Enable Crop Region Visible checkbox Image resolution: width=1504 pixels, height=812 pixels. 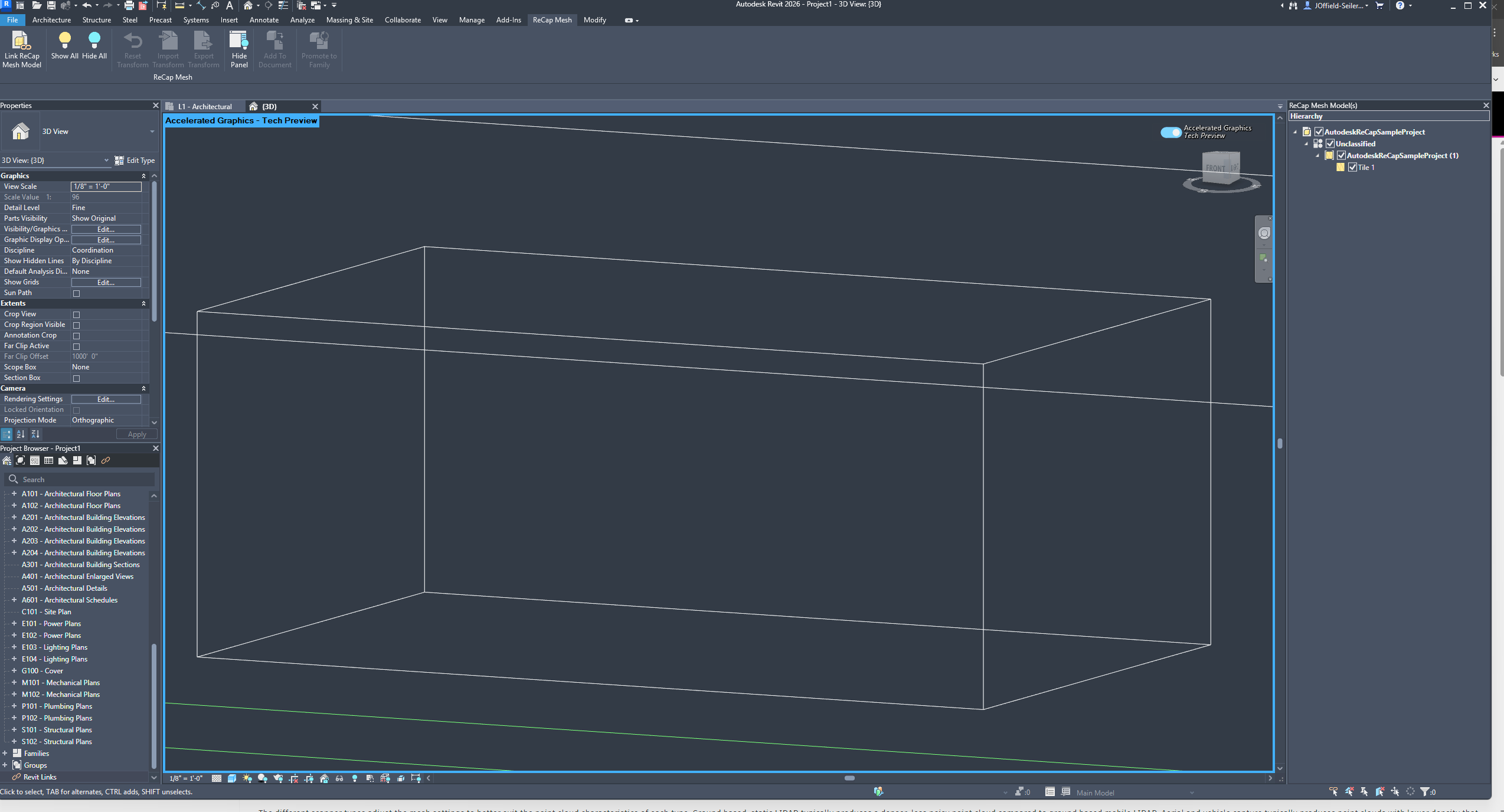click(x=76, y=325)
